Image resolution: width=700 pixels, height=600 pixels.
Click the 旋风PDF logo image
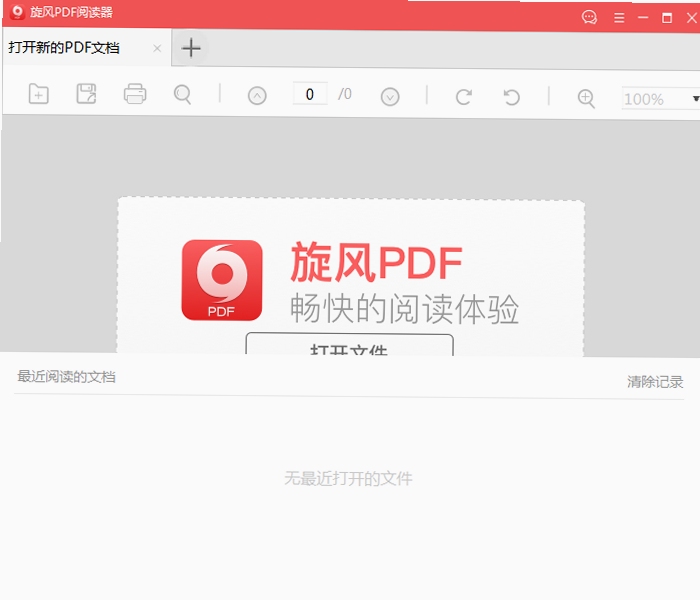pyautogui.click(x=222, y=280)
